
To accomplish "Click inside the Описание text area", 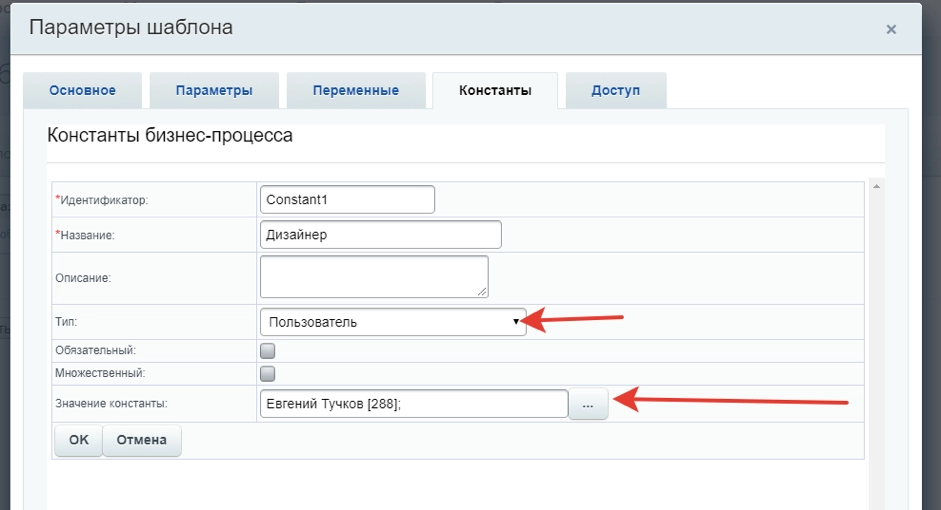I will click(373, 276).
